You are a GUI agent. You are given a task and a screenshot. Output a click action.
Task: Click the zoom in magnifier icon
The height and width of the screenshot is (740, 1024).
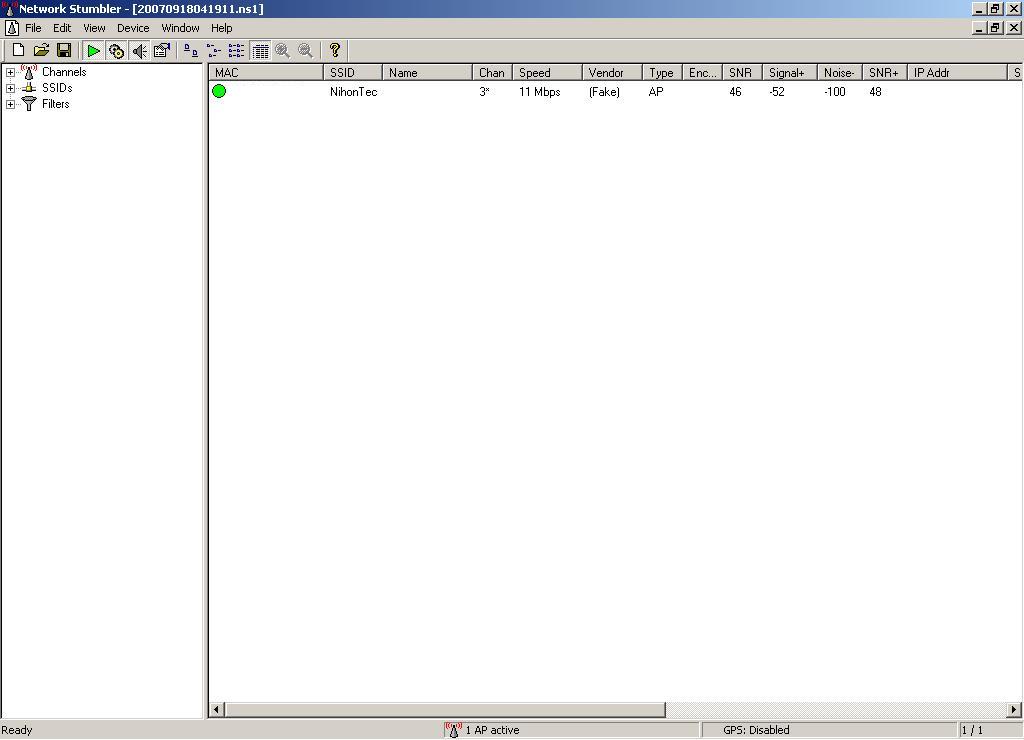click(282, 50)
